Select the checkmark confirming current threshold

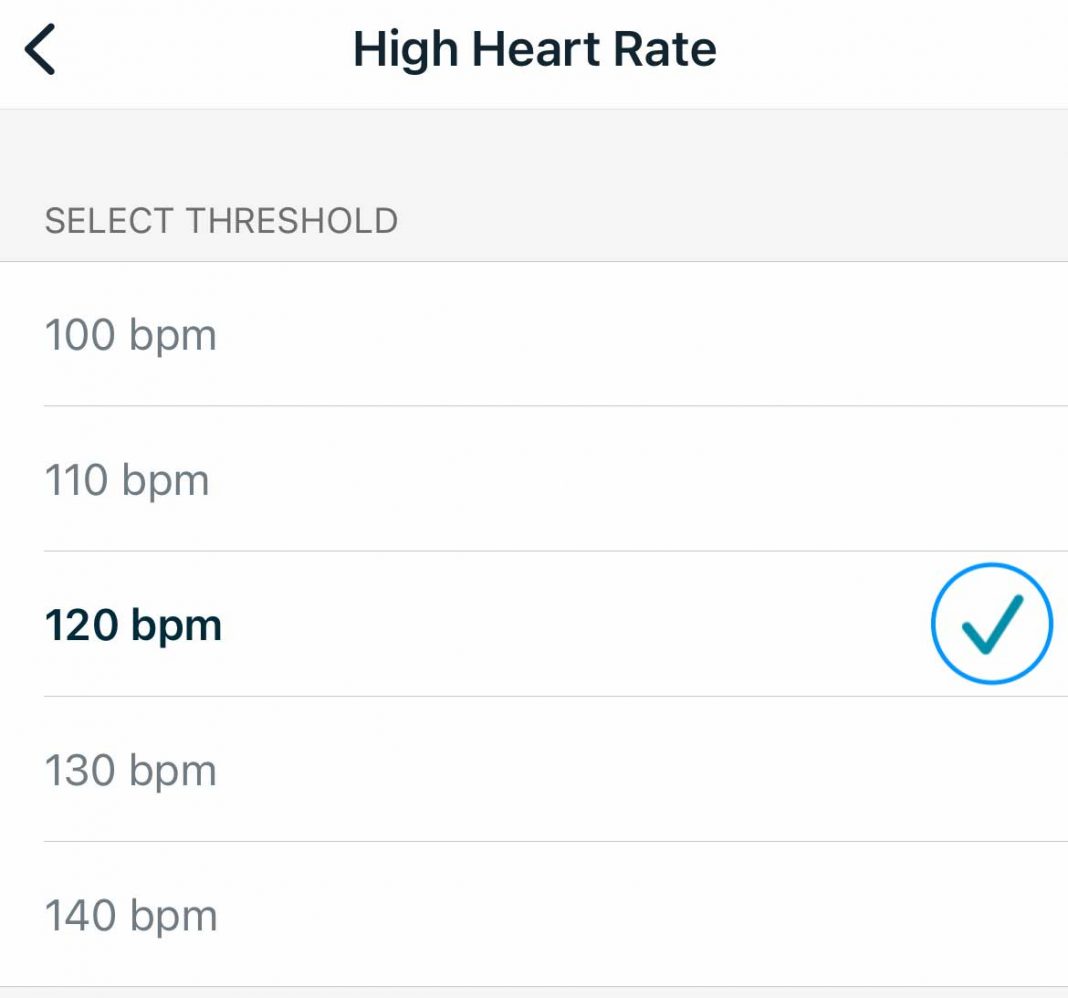[992, 623]
